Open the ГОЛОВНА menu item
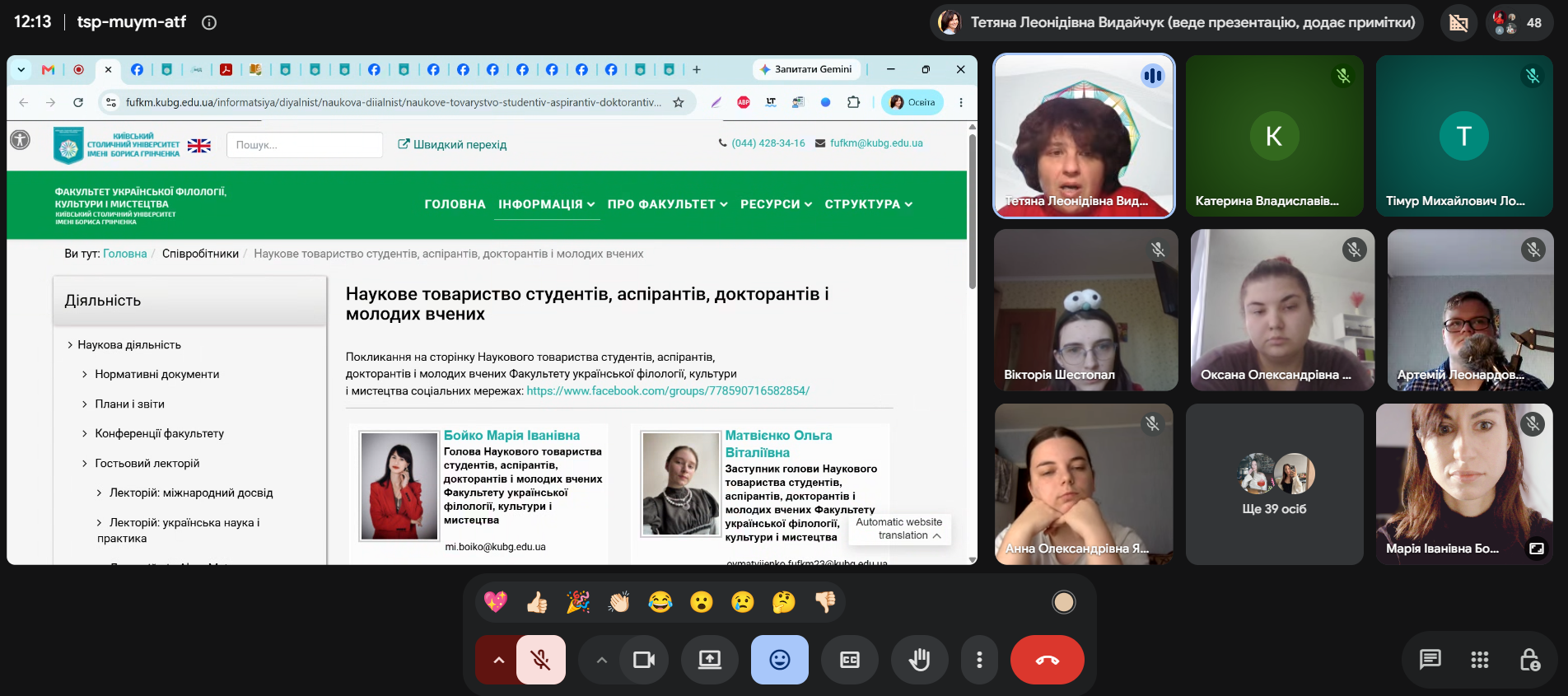 pos(455,204)
